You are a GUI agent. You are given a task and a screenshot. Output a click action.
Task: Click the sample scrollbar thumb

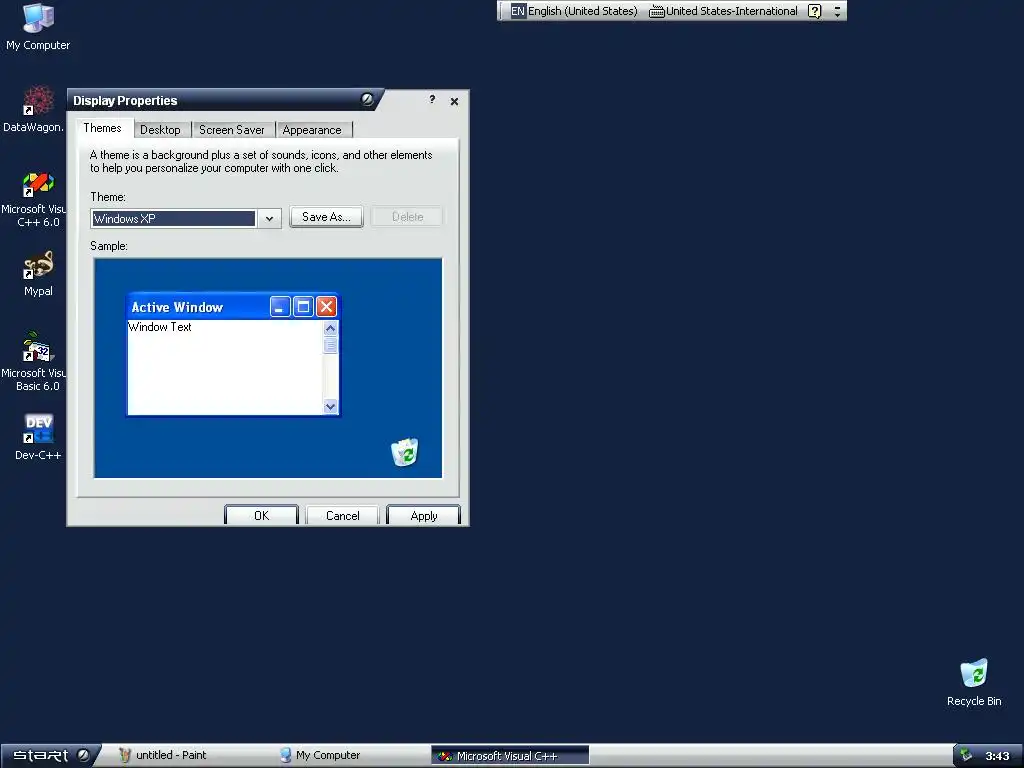[x=330, y=345]
